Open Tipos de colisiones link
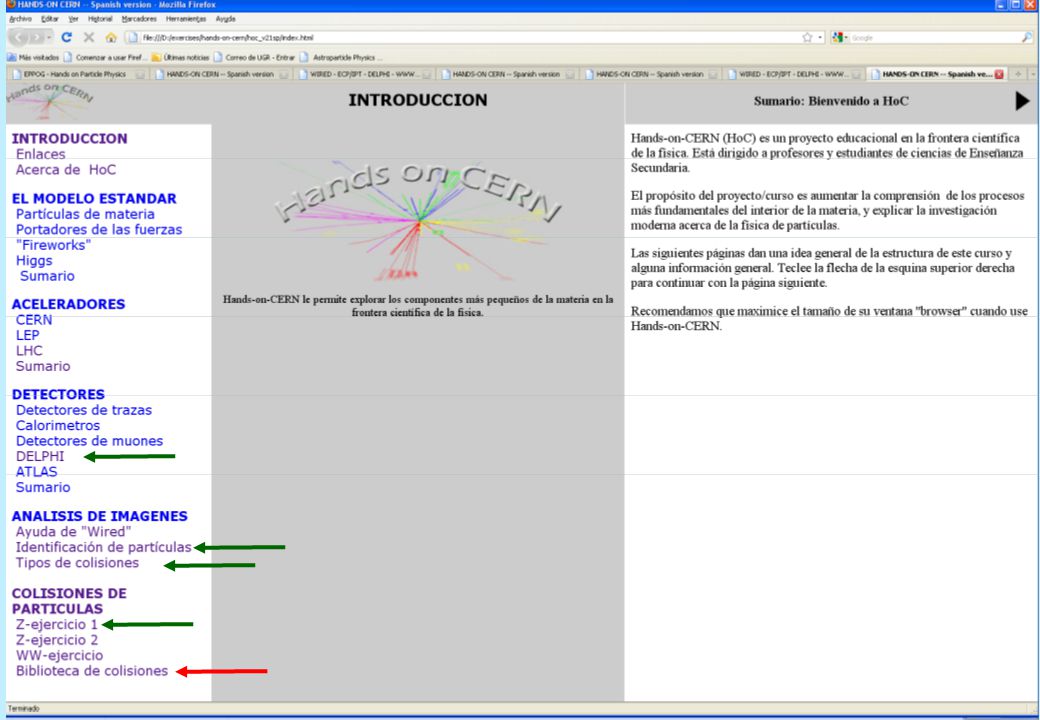Screen dimensions: 1040x720 point(78,563)
